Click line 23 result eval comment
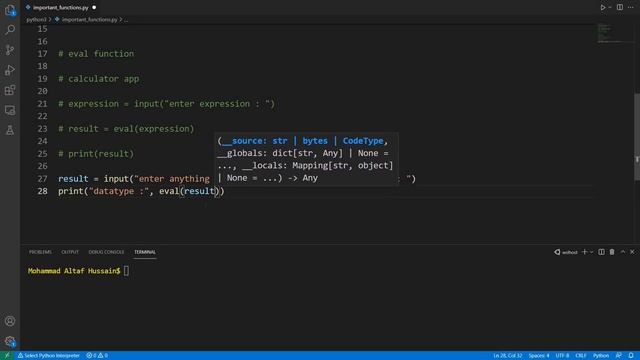This screenshot has width=640, height=360. [126, 129]
